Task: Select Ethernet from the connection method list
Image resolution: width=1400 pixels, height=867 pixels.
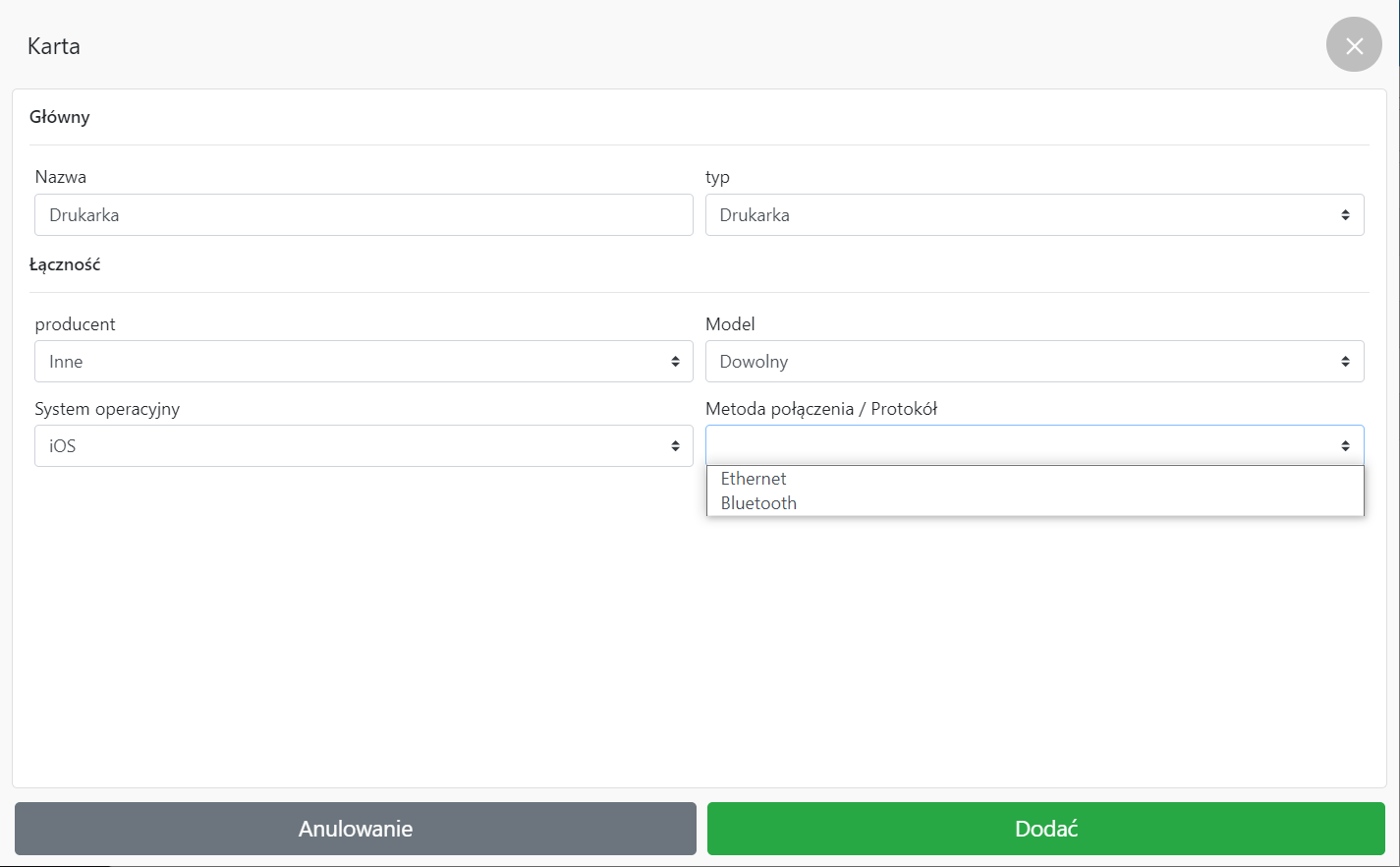Action: point(754,479)
